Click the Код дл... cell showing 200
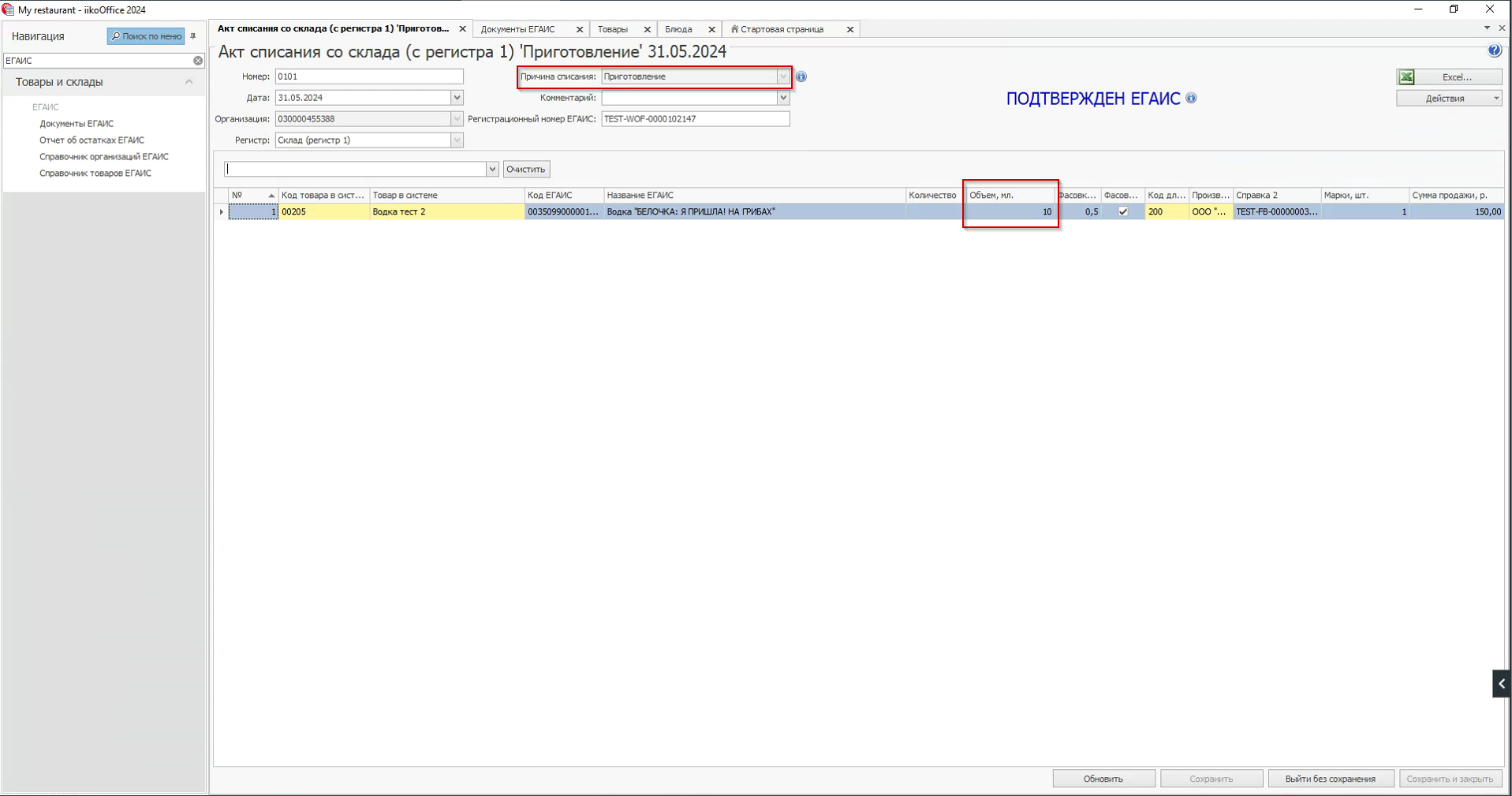Screen dimensions: 1512x796 click(x=1167, y=211)
